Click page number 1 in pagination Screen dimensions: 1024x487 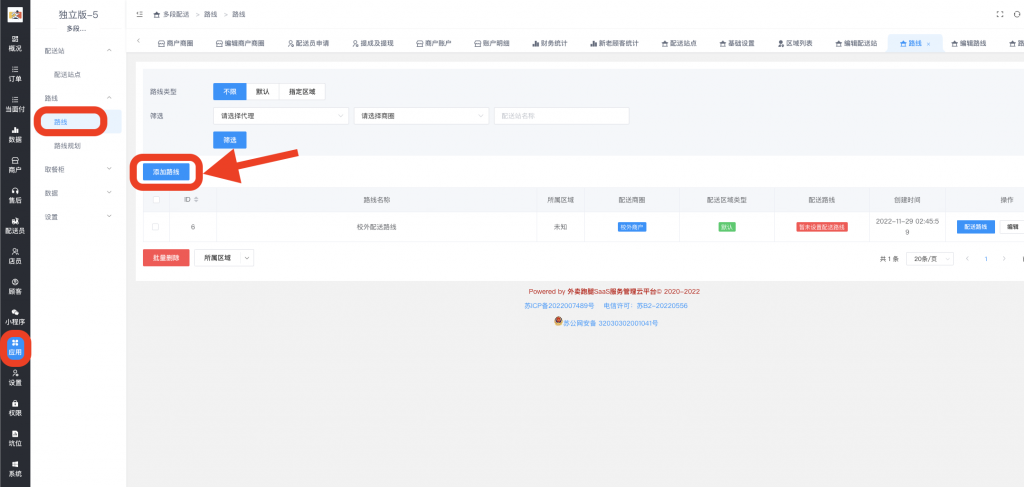(986, 259)
